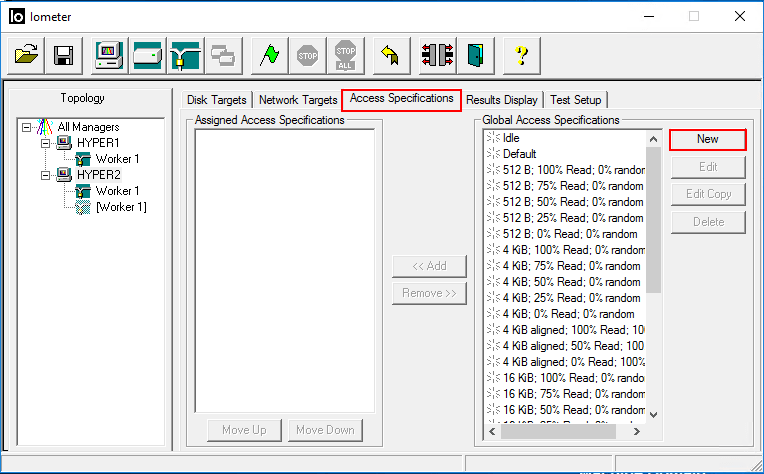The height and width of the screenshot is (474, 764).
Task: Start a new network worker
Action: 186,56
